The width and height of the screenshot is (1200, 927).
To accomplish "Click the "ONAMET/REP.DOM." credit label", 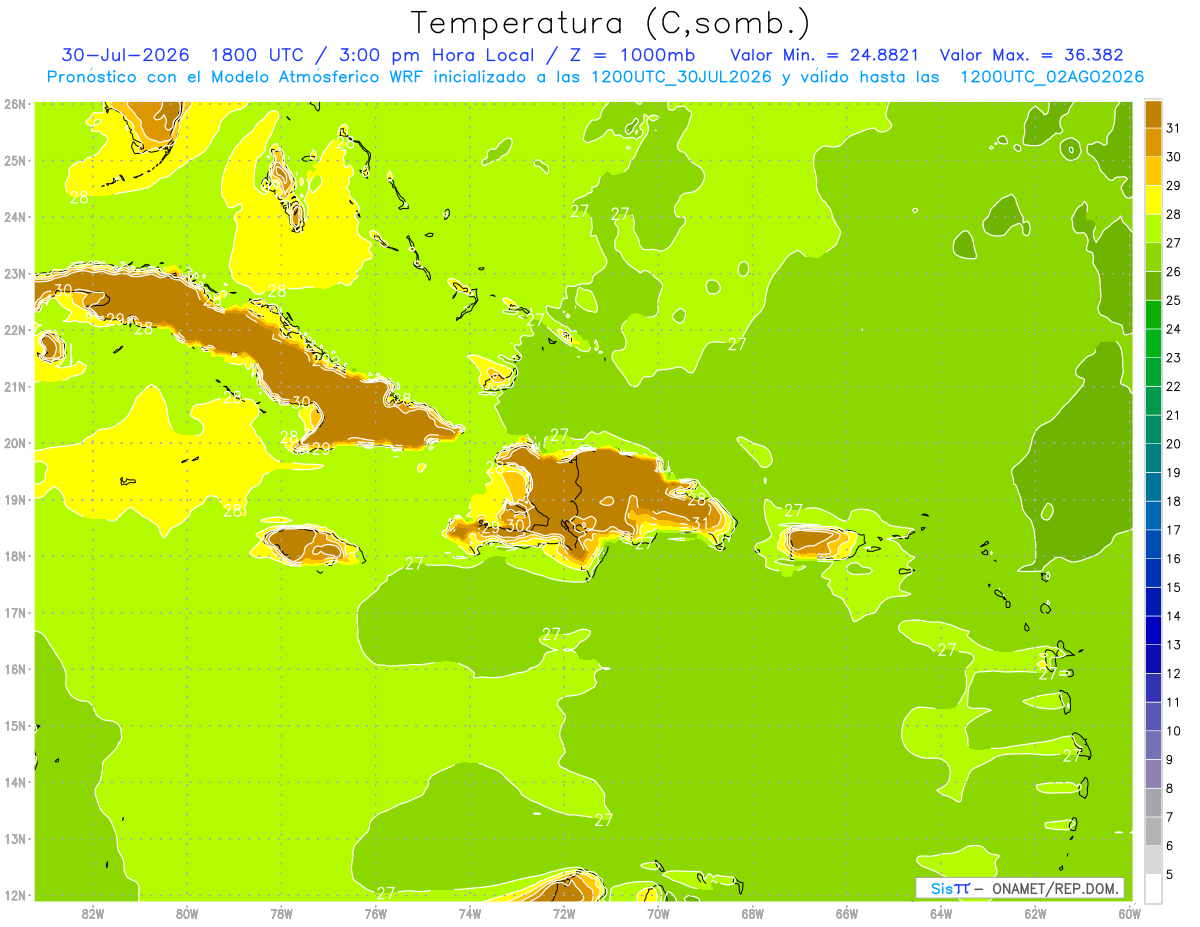I will click(1055, 888).
